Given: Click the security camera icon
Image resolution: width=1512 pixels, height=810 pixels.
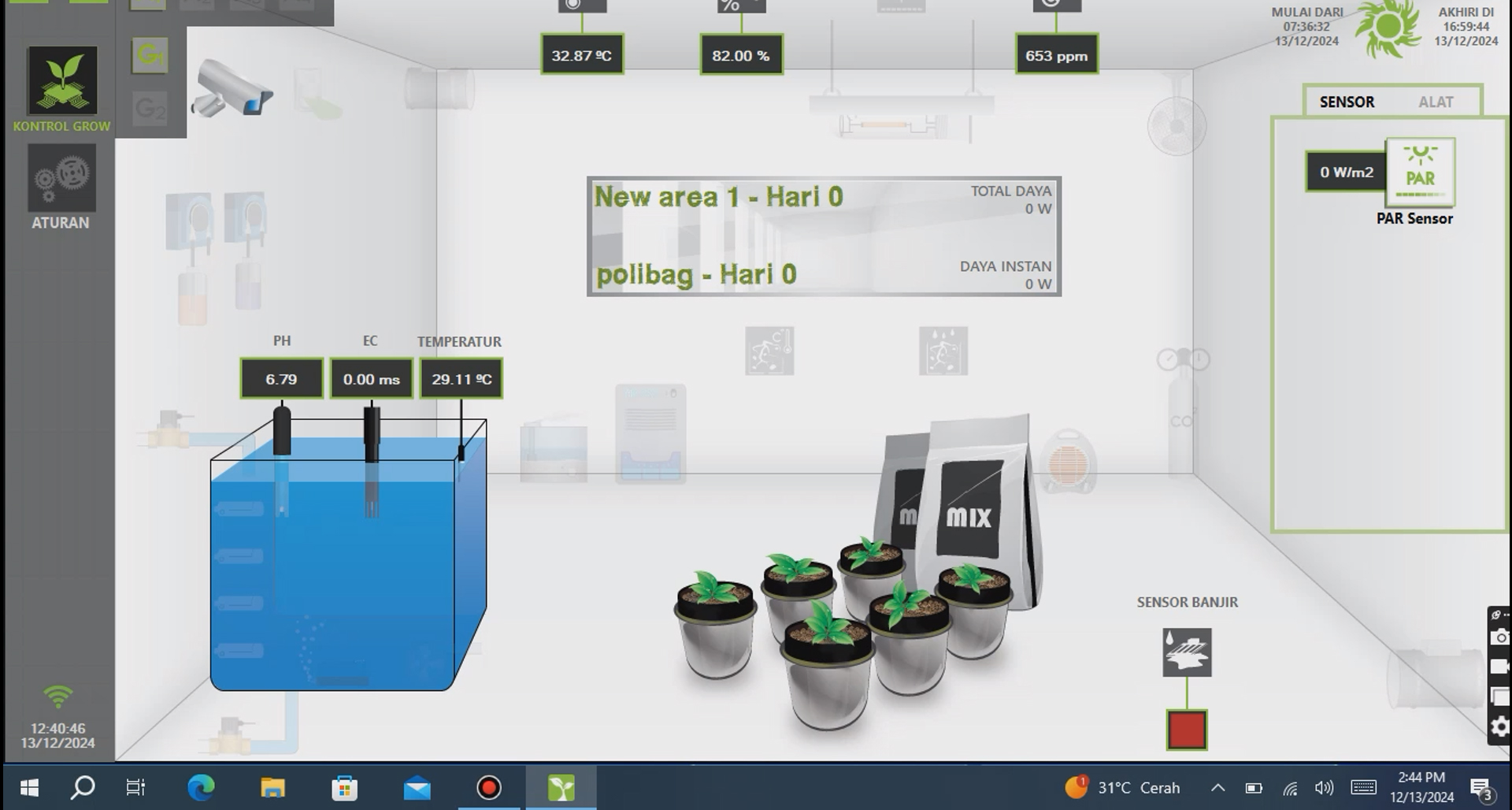Looking at the screenshot, I should 232,90.
